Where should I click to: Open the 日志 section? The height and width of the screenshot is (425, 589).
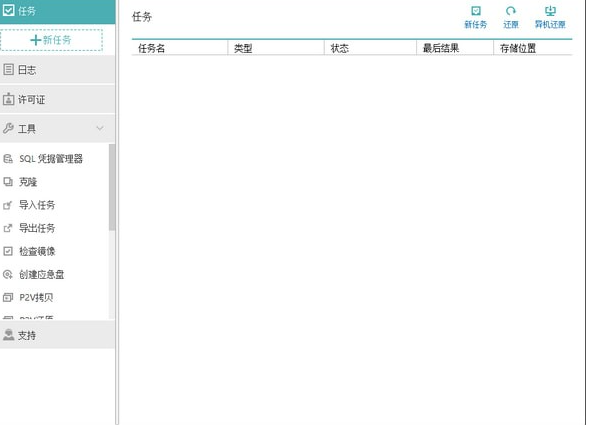coord(57,70)
